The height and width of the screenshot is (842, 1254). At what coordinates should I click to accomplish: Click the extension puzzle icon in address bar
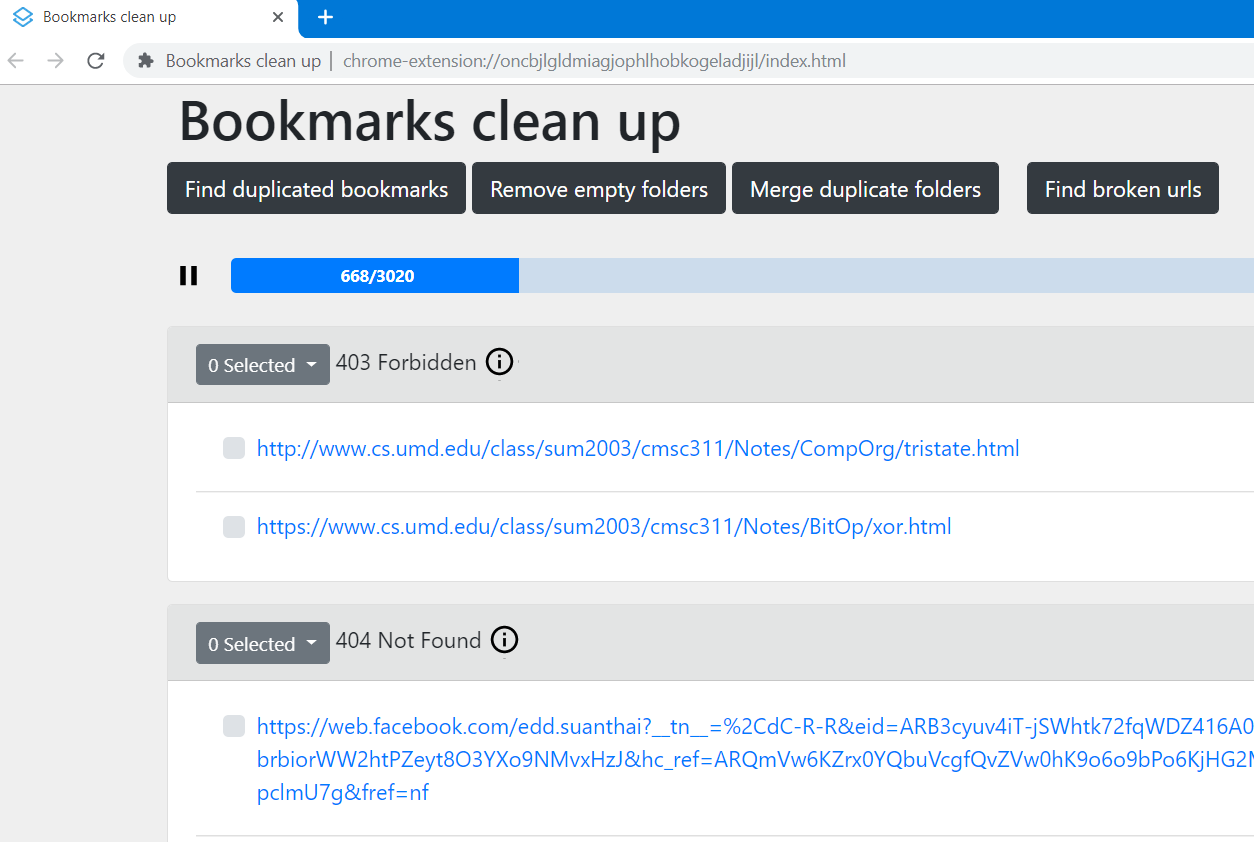(146, 61)
